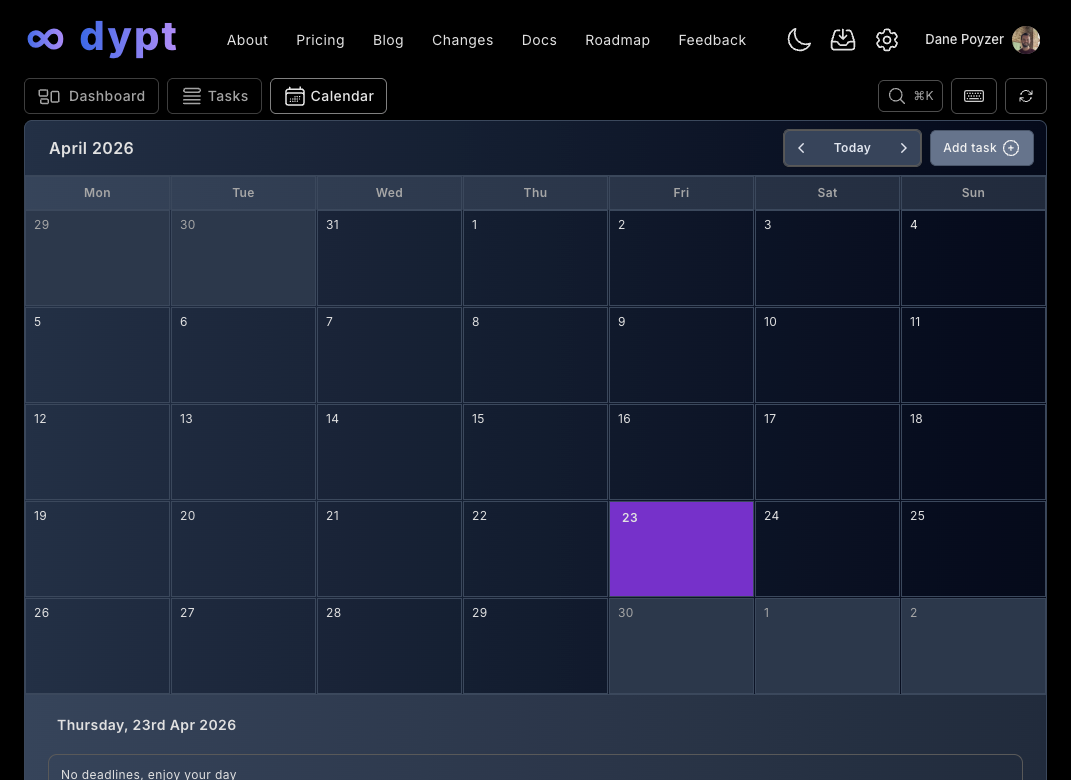Open the Feedback navigation link
The image size is (1071, 780).
[x=712, y=40]
